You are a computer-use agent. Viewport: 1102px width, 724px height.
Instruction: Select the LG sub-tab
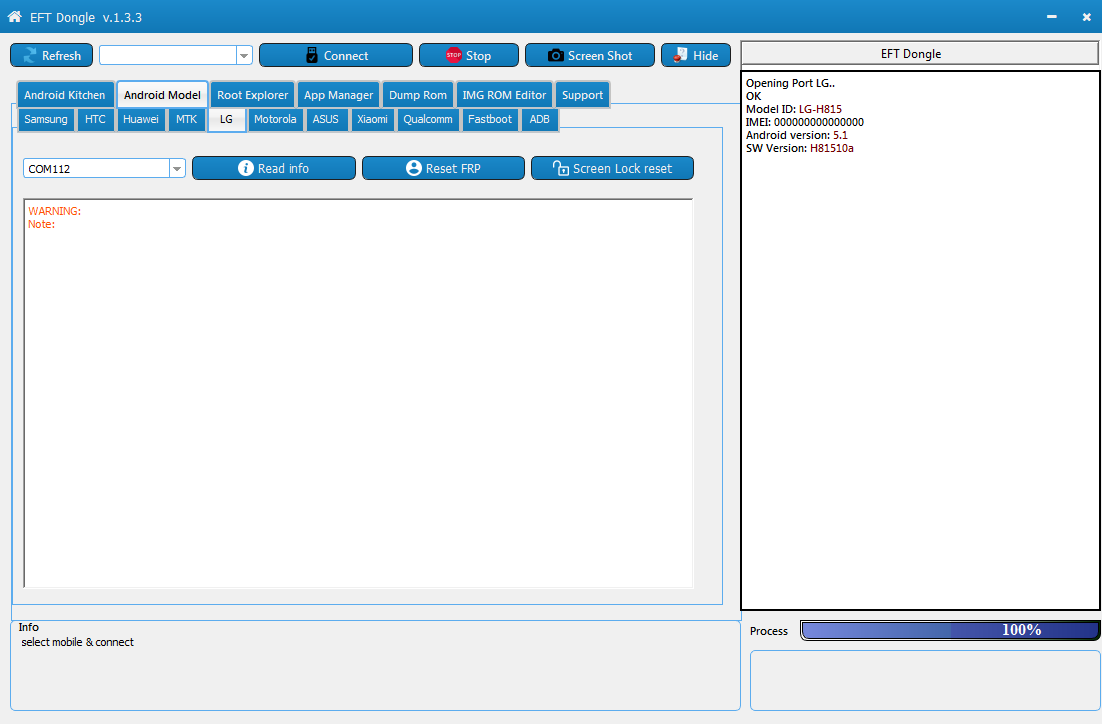(x=226, y=119)
